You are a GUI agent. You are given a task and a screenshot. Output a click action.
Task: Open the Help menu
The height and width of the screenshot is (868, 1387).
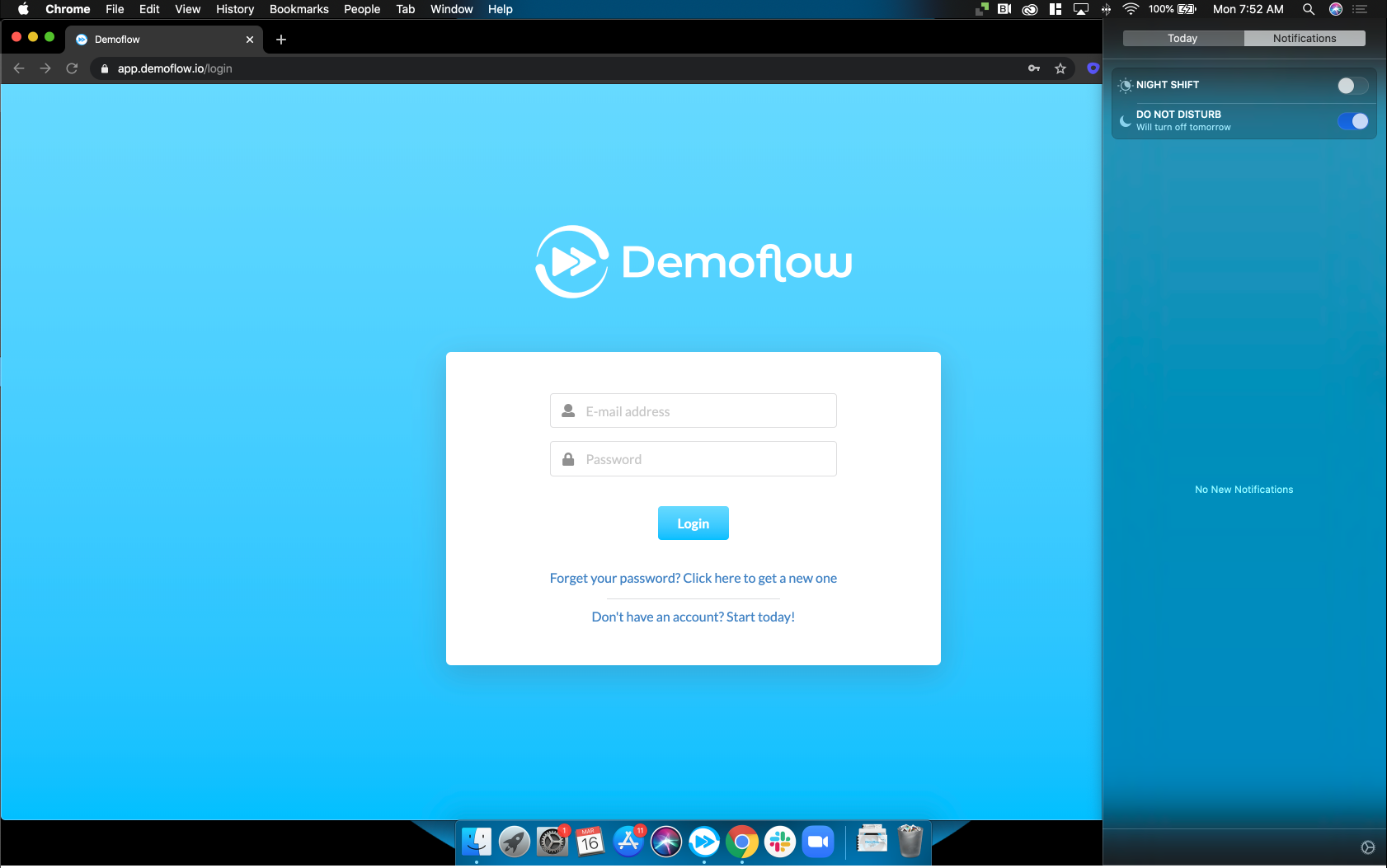pyautogui.click(x=501, y=9)
